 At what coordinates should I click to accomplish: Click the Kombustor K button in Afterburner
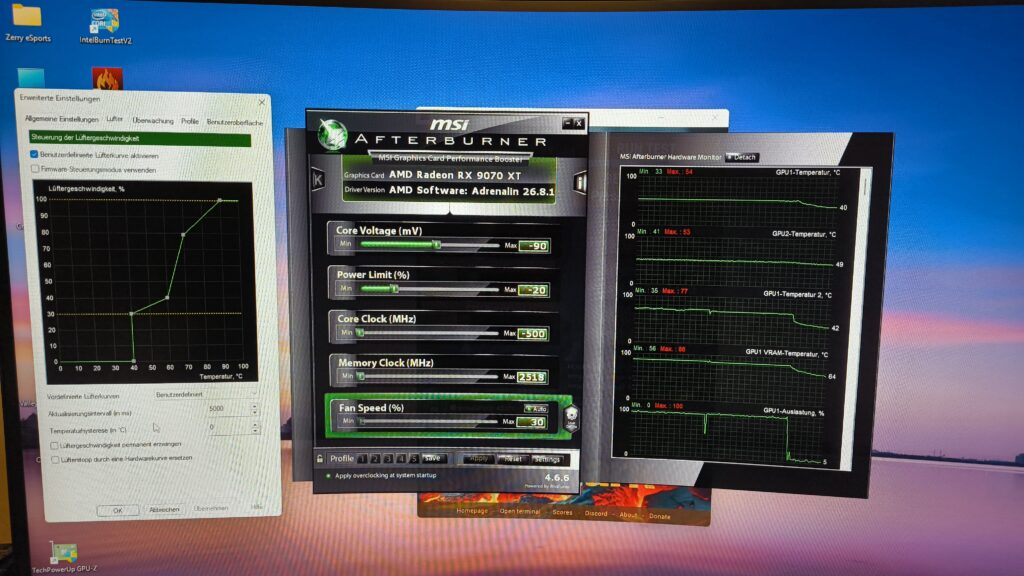[x=318, y=178]
